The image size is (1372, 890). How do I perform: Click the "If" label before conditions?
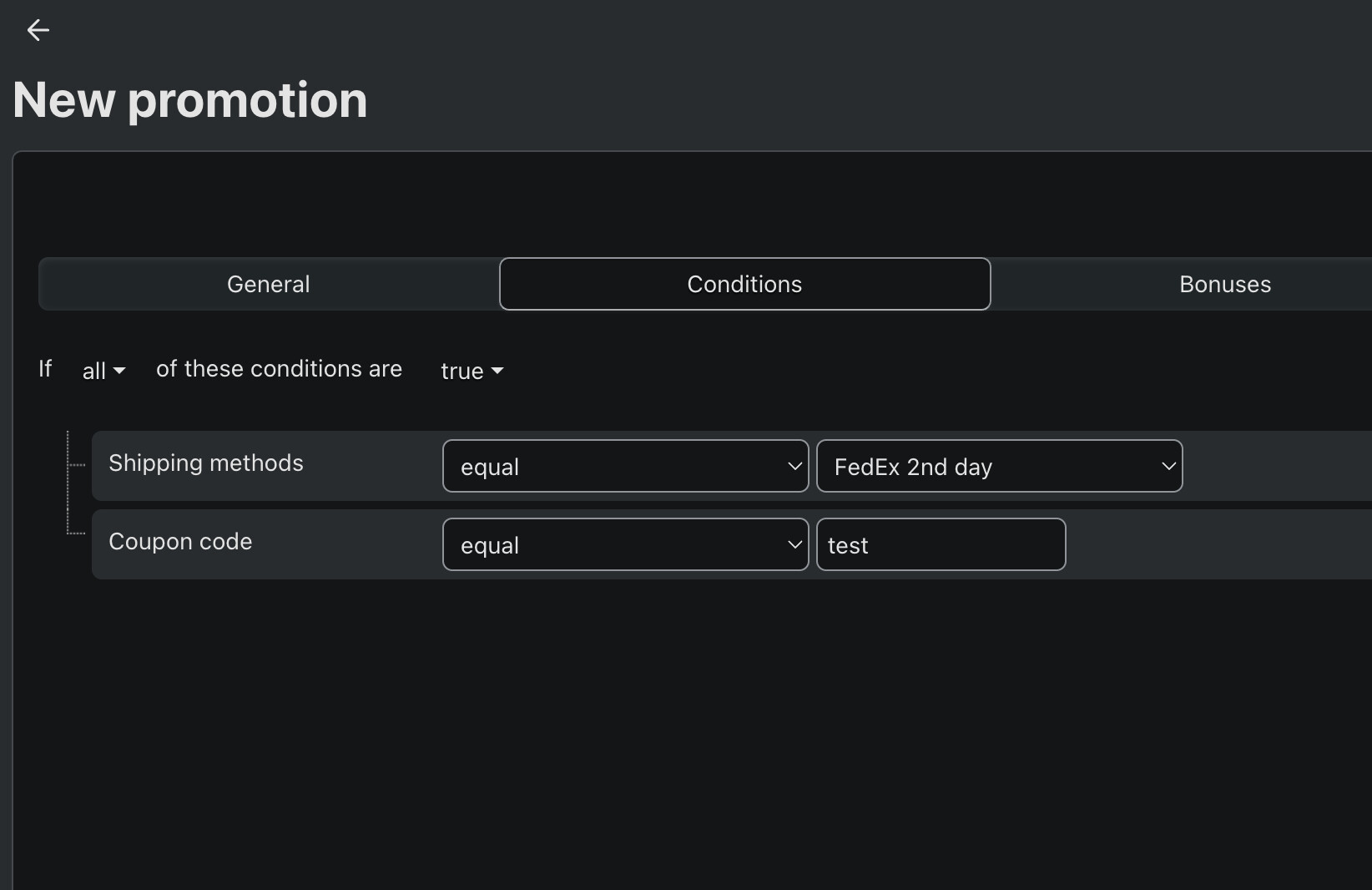pyautogui.click(x=45, y=369)
